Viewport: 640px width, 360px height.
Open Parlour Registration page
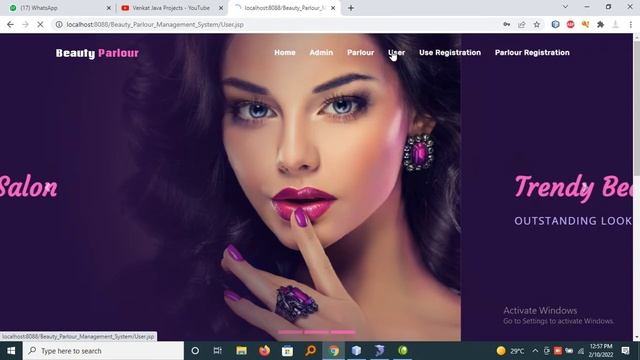tap(532, 52)
